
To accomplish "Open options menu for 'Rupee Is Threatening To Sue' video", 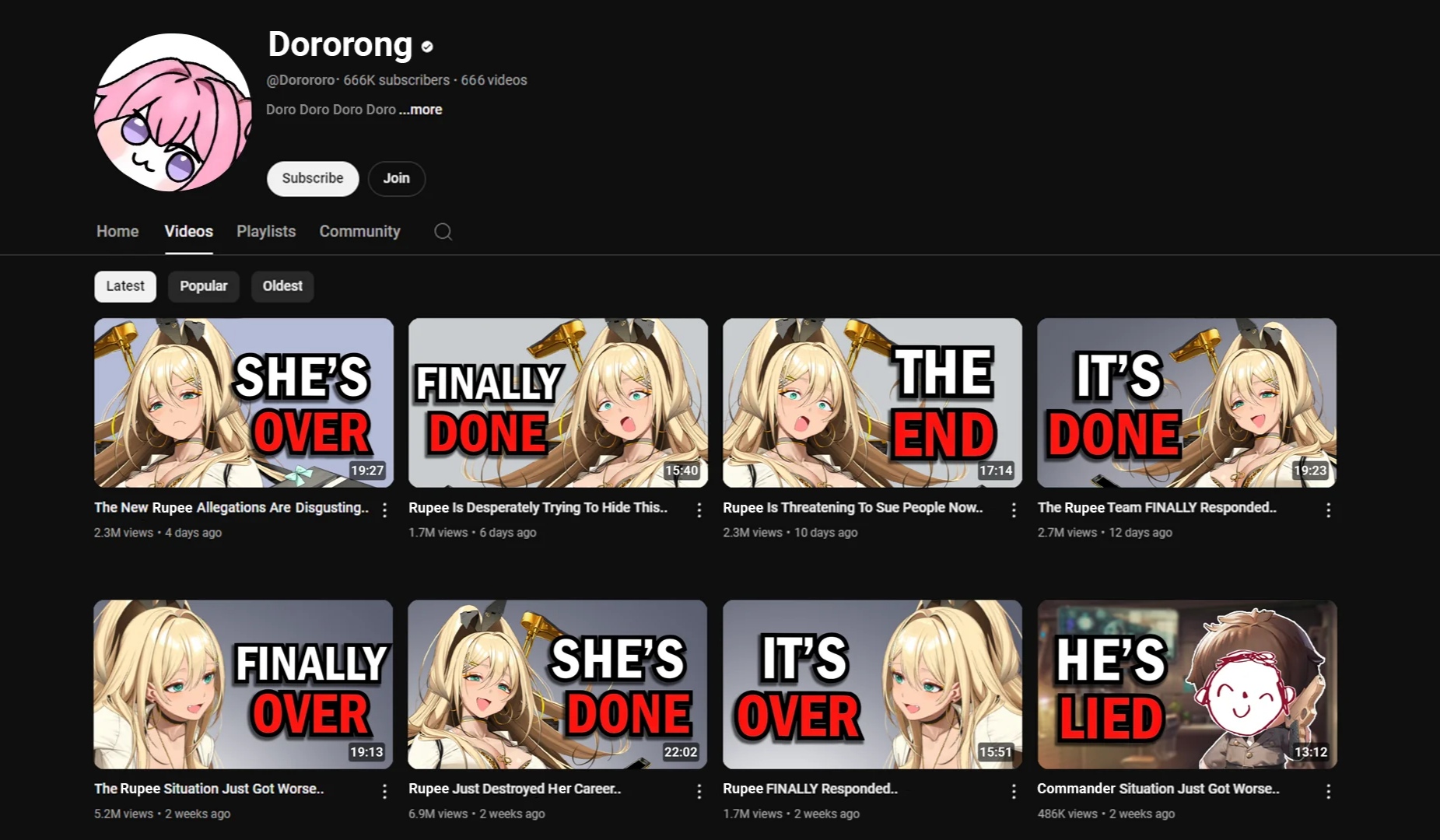I will coord(1013,510).
